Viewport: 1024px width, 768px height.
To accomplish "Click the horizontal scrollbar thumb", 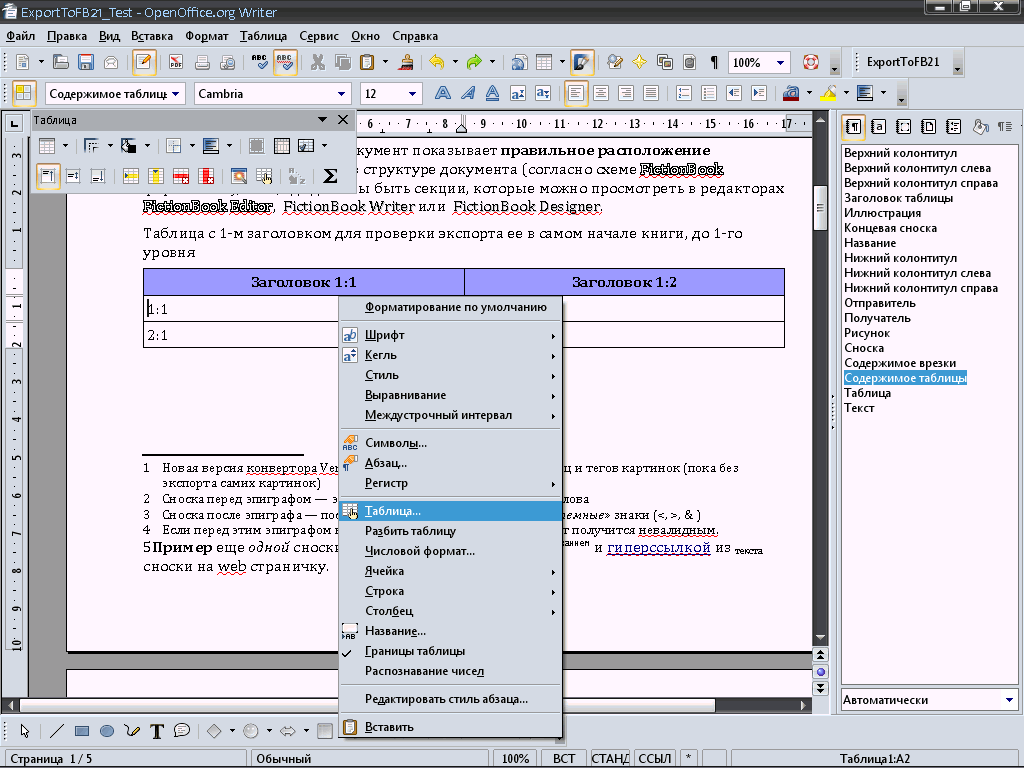I will click(367, 705).
